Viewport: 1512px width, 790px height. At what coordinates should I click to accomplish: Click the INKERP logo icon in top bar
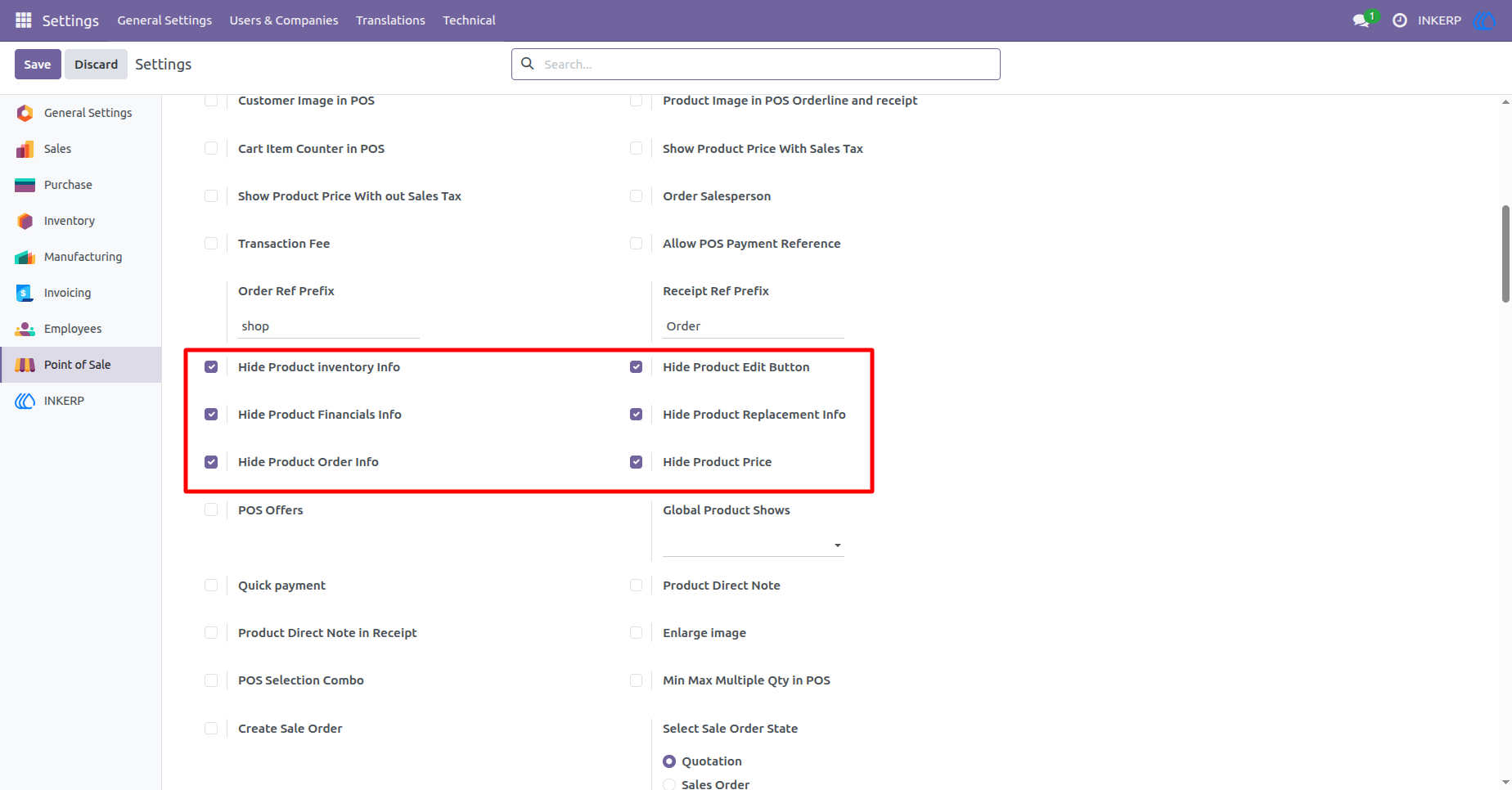[x=1483, y=20]
